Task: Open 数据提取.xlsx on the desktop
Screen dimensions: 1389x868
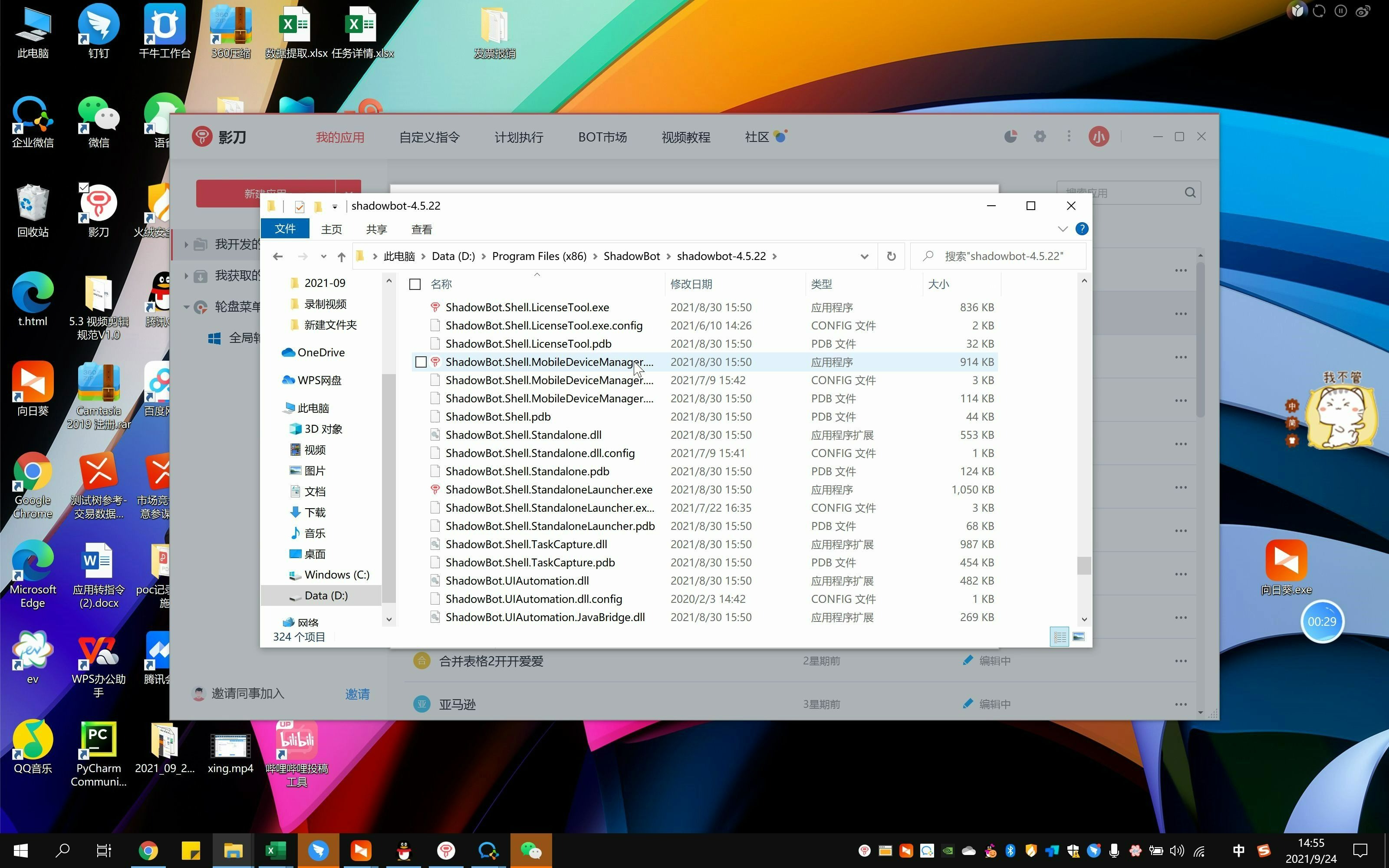Action: click(x=296, y=32)
